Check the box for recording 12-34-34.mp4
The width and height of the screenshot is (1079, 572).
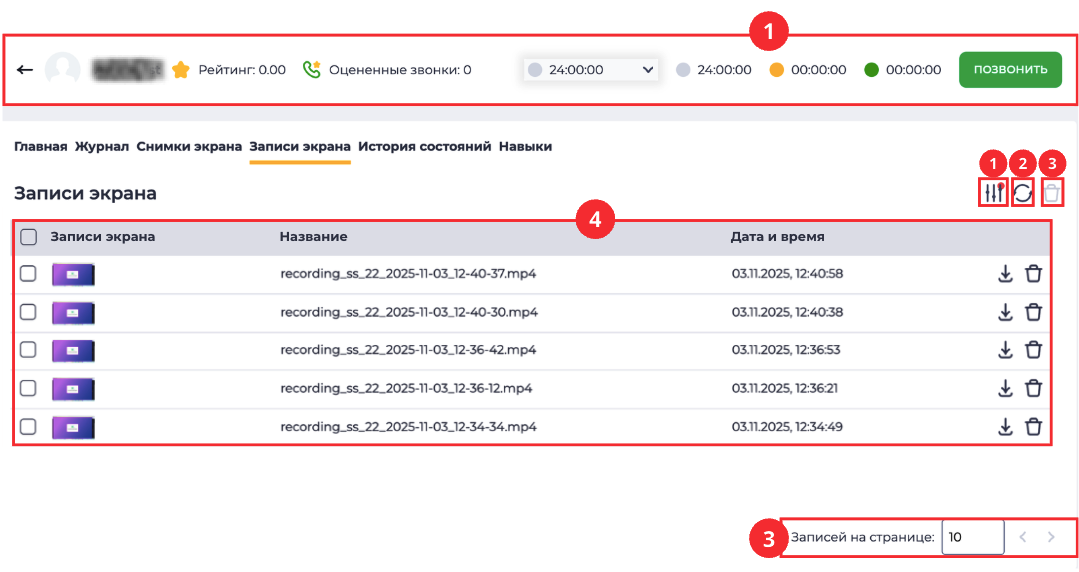coord(28,427)
